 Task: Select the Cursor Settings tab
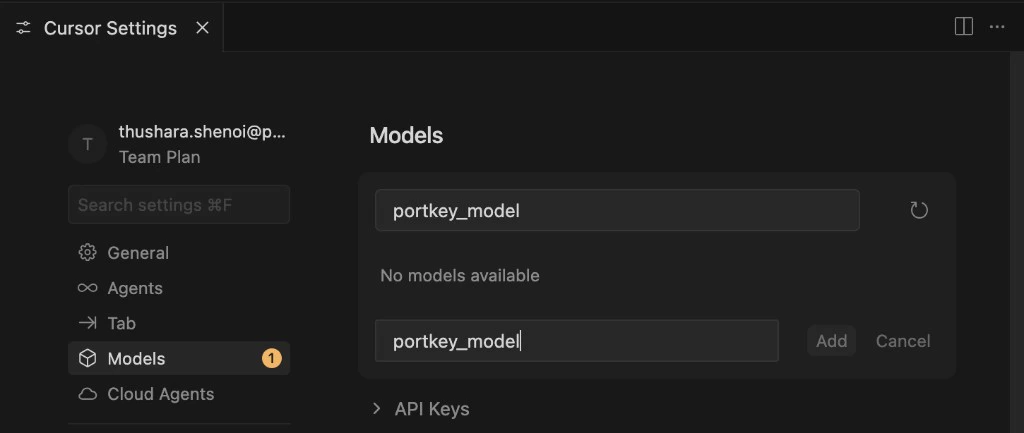click(x=110, y=28)
